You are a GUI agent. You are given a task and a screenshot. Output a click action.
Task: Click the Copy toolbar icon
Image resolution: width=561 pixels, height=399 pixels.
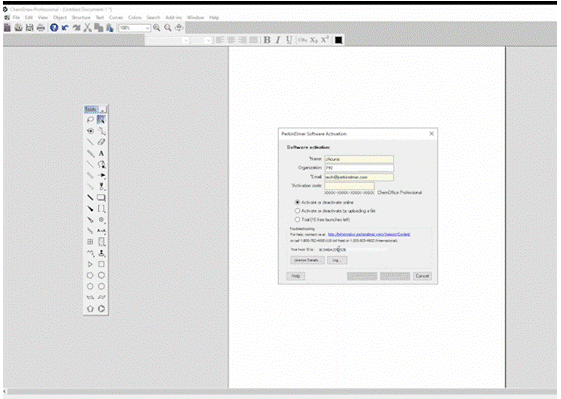tap(98, 28)
